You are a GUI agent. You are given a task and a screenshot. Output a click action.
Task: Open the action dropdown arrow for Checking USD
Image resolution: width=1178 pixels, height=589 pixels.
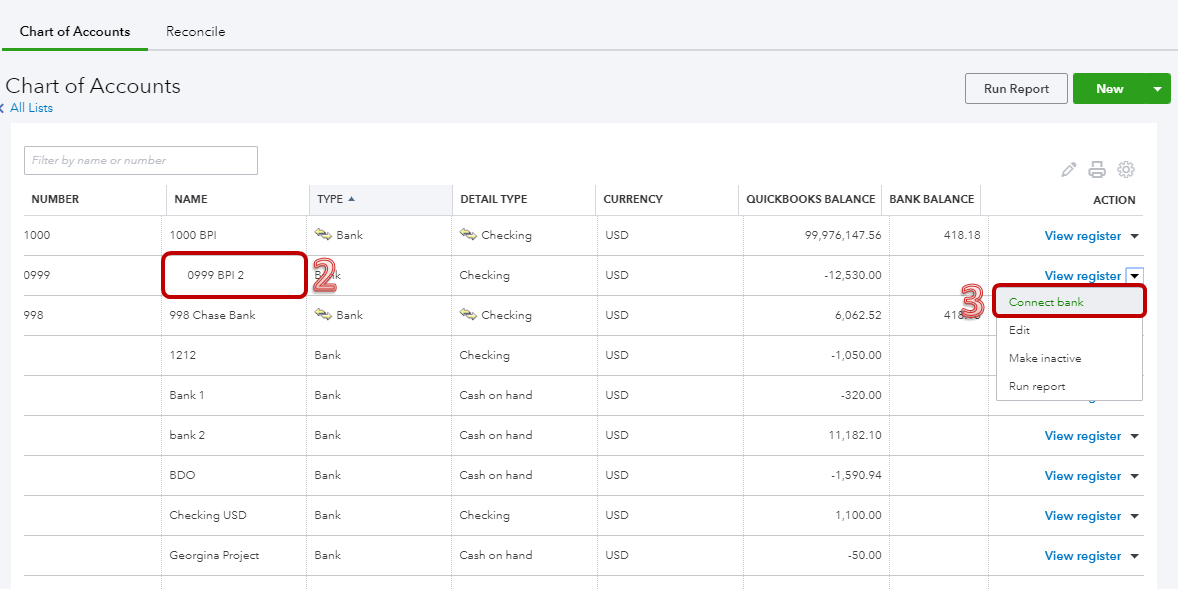coord(1134,515)
